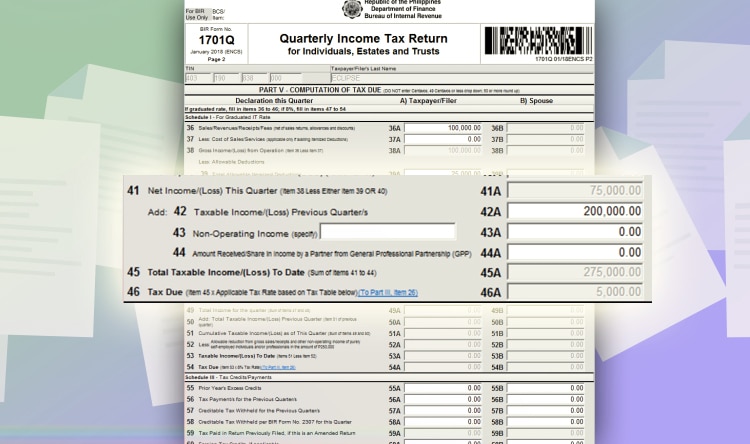This screenshot has width=750, height=444.
Task: Click the 37A Cost of Sales field
Action: click(443, 139)
